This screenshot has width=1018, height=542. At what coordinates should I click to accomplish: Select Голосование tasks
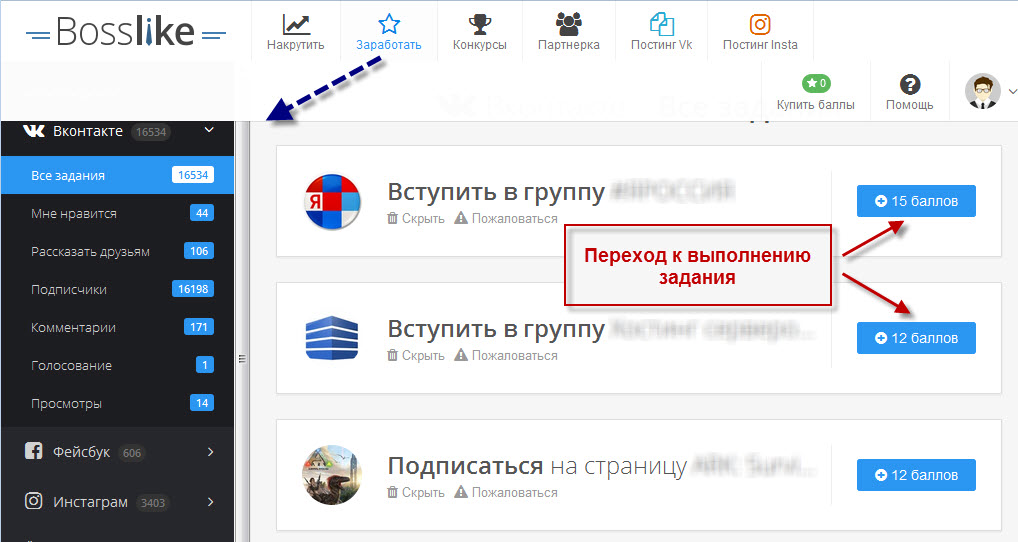click(x=118, y=365)
